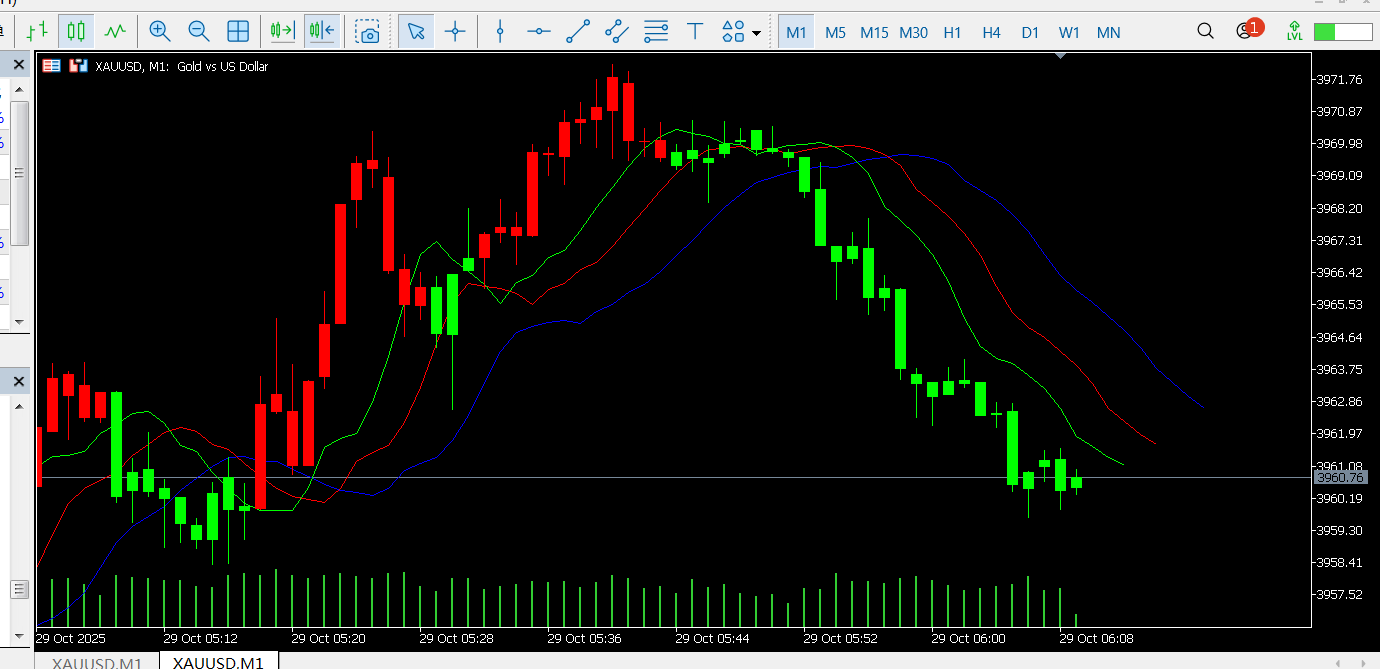Screen dimensions: 1380x669
Task: Switch to M5 timeframe
Action: (835, 32)
